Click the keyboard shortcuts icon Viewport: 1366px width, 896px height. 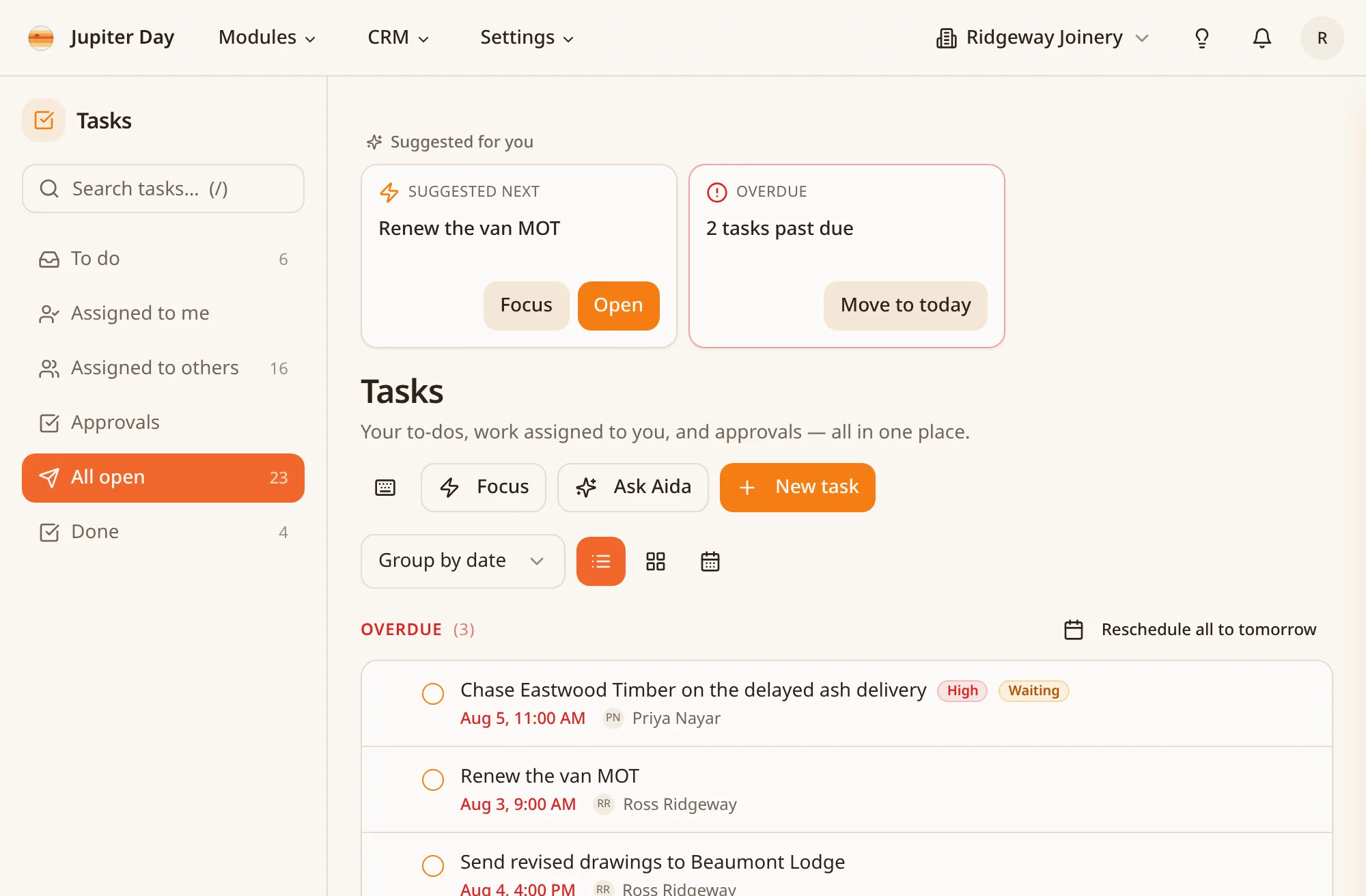385,488
